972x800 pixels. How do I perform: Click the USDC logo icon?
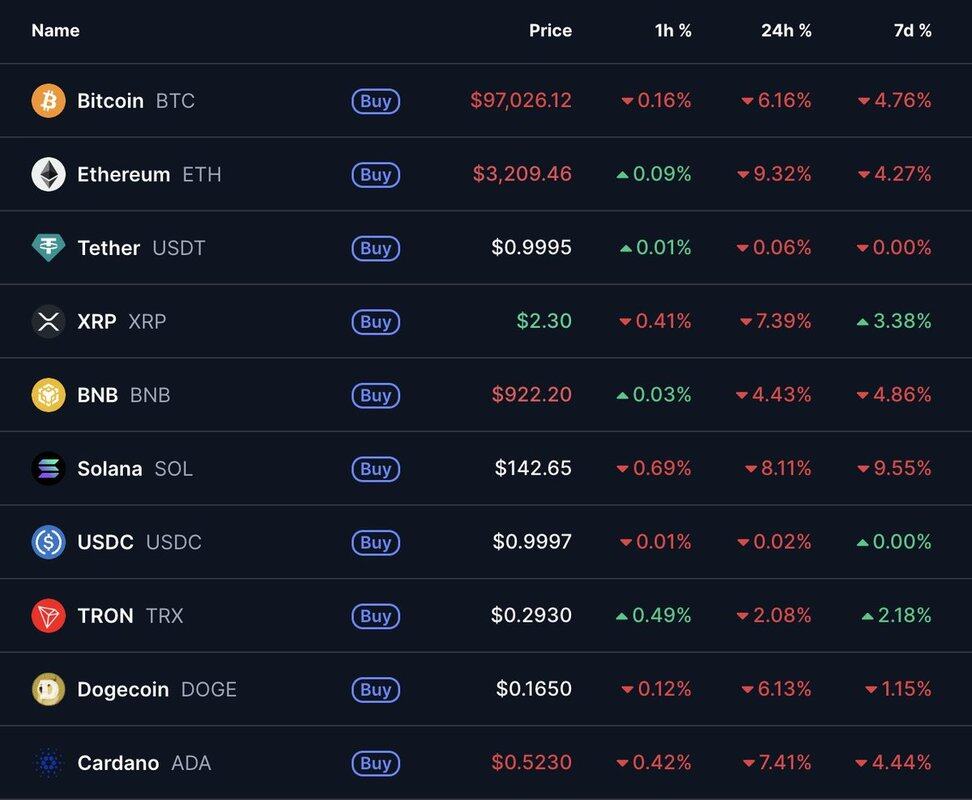[x=48, y=542]
